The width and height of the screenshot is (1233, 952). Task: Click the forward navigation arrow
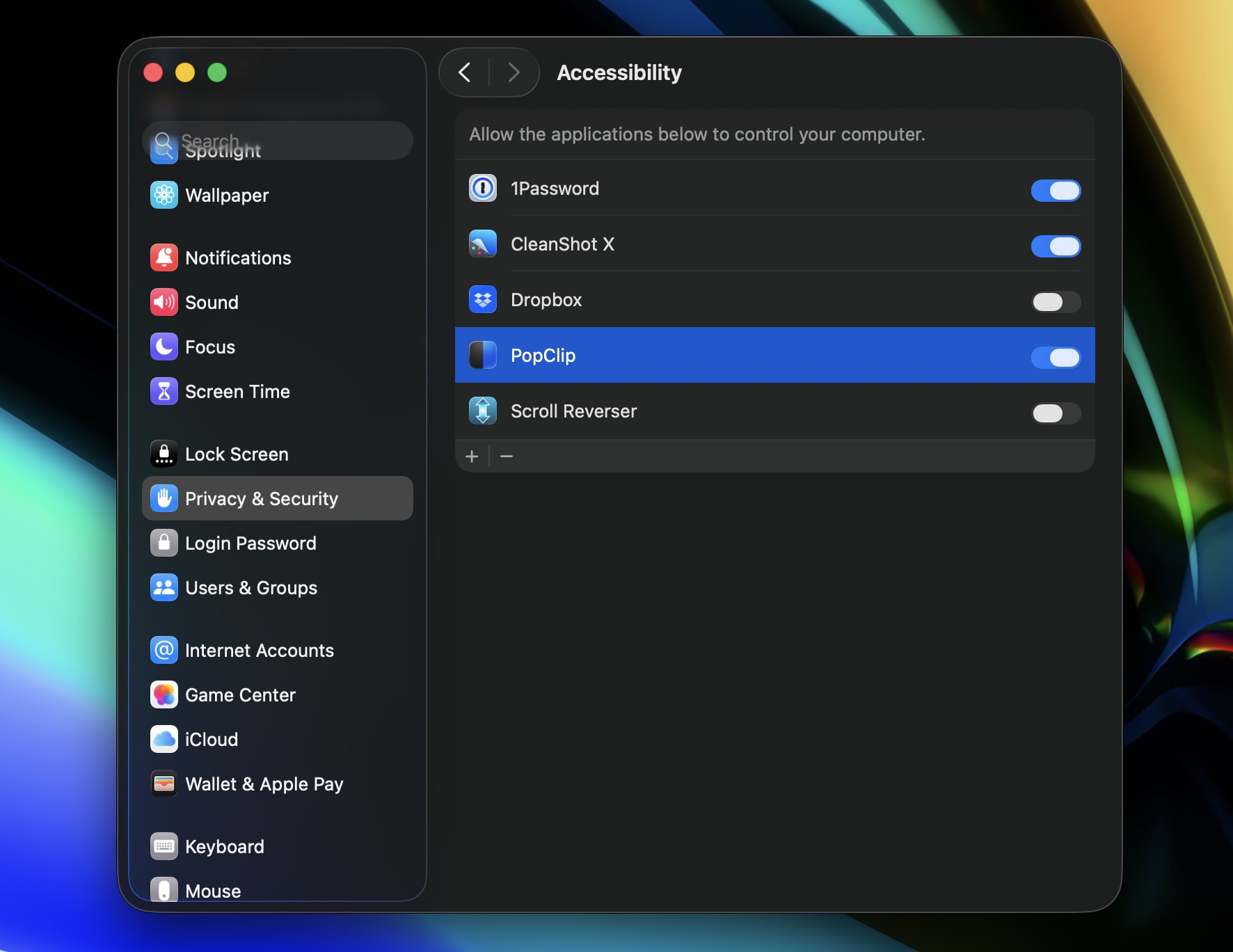514,72
